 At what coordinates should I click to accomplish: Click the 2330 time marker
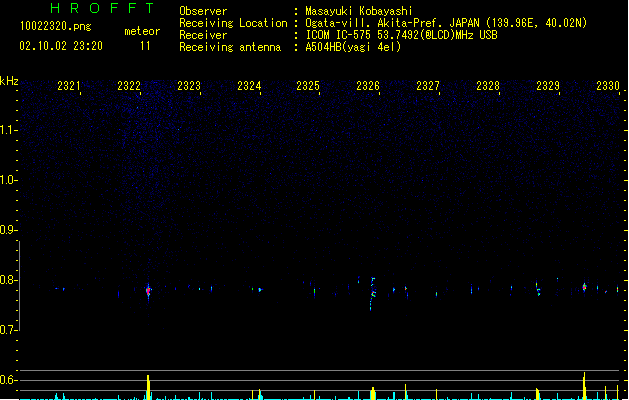pyautogui.click(x=608, y=86)
